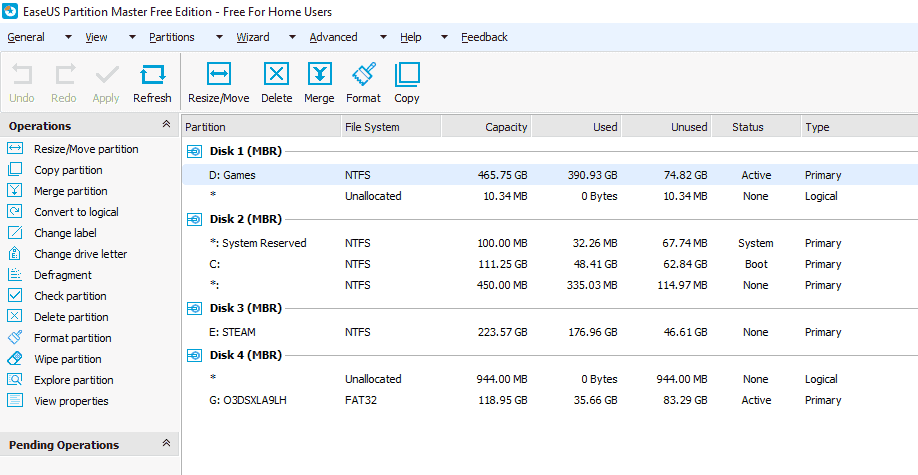918x475 pixels.
Task: Click the Delete toolbar icon
Action: (276, 74)
